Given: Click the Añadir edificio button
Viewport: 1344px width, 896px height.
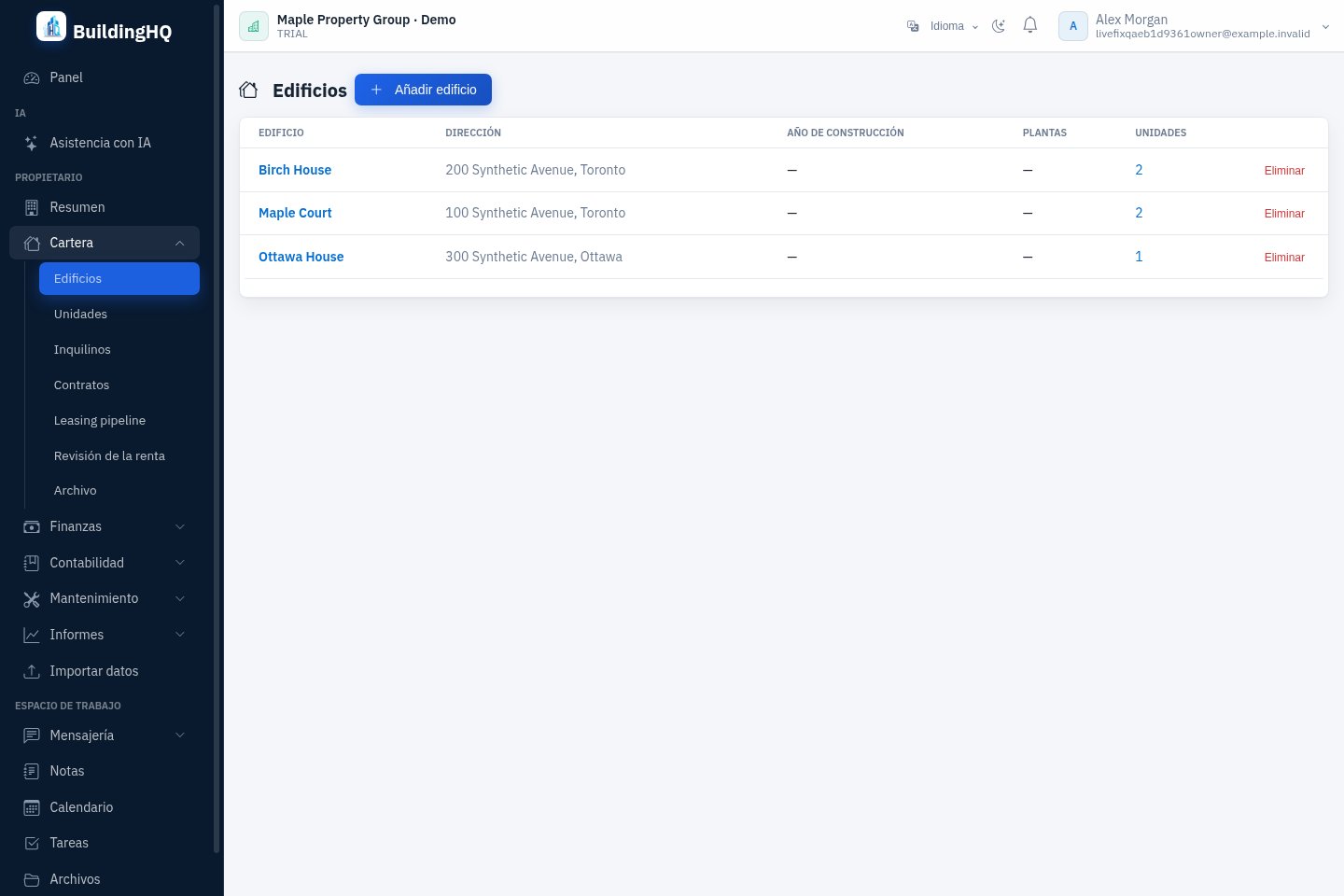Looking at the screenshot, I should pos(423,90).
